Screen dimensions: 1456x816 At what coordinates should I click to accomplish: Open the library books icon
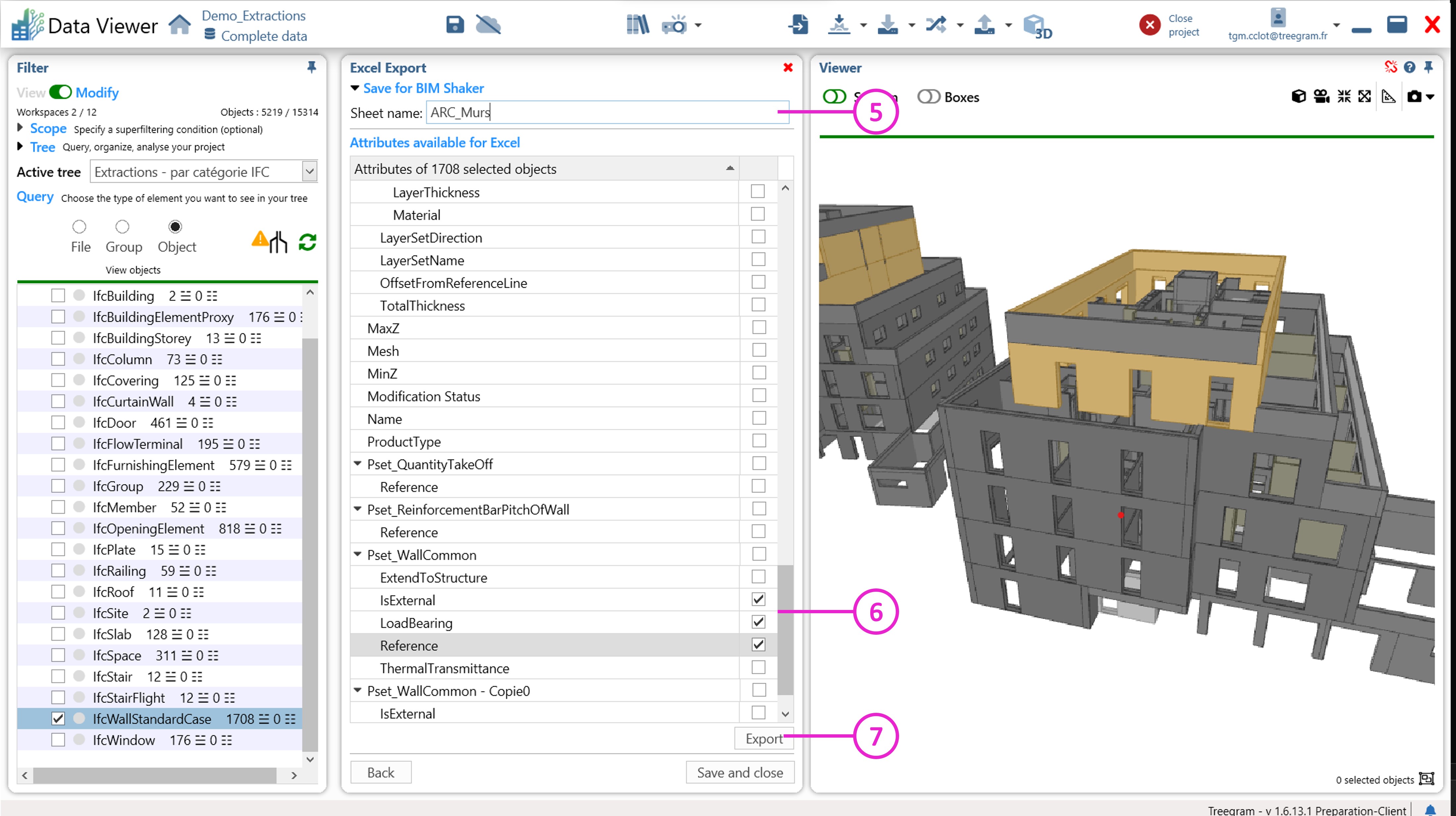pos(638,25)
